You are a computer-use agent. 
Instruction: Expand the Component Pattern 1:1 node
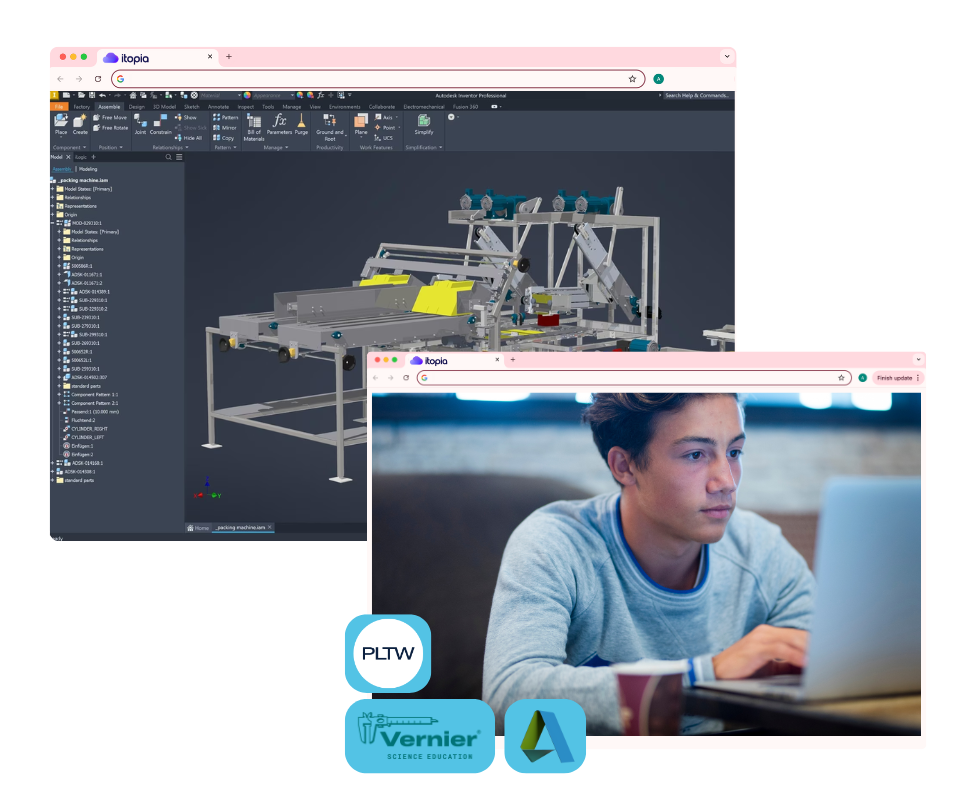(60, 395)
